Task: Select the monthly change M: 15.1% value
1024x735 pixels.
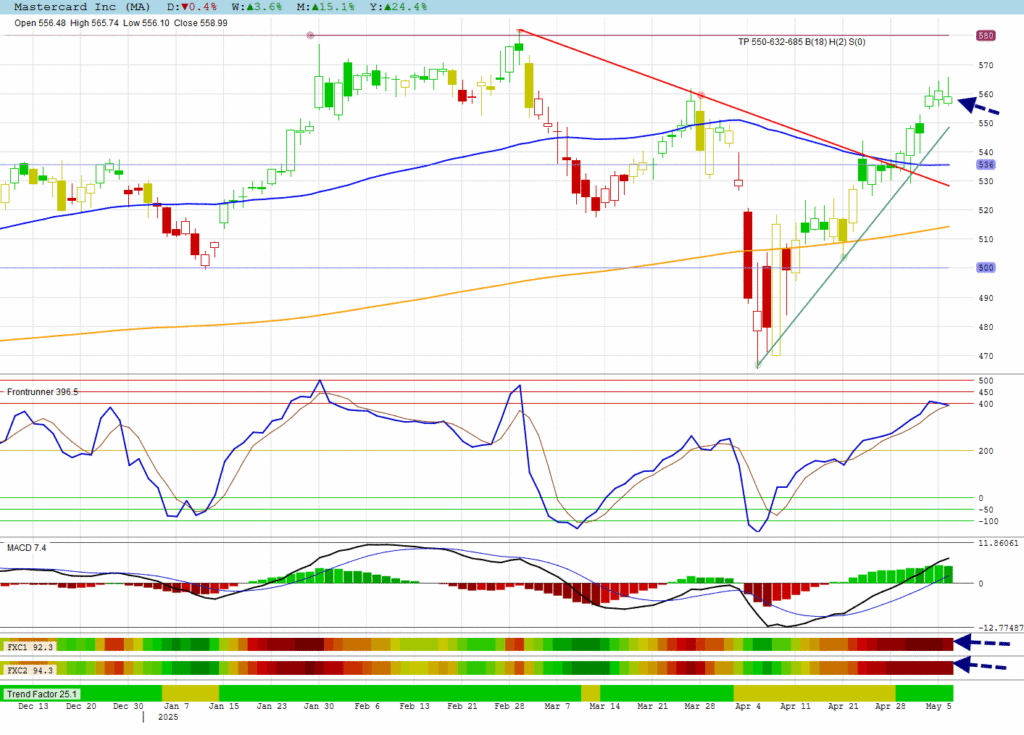Action: click(x=325, y=7)
